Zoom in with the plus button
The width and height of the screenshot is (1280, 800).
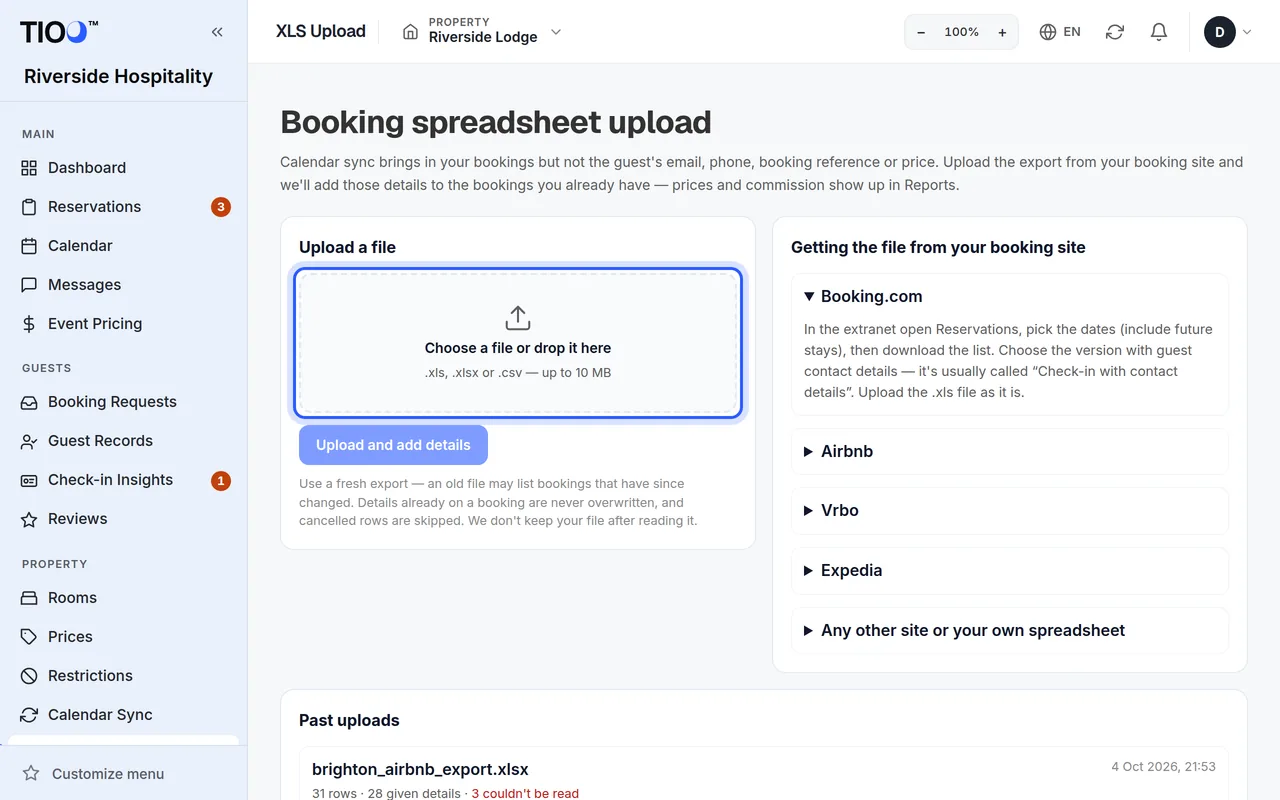[1002, 32]
